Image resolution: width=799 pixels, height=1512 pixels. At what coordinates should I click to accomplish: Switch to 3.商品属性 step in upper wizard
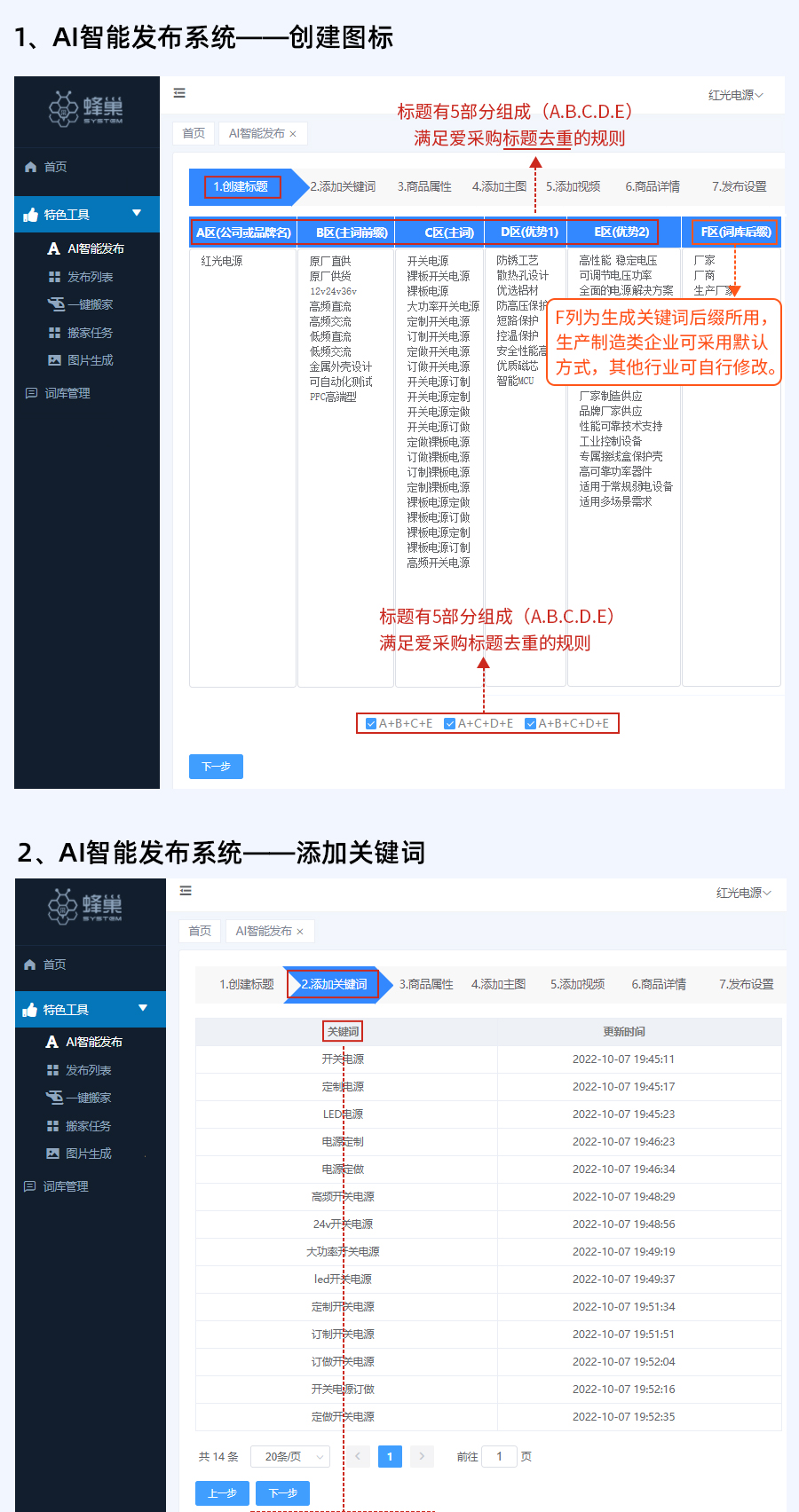click(x=424, y=186)
